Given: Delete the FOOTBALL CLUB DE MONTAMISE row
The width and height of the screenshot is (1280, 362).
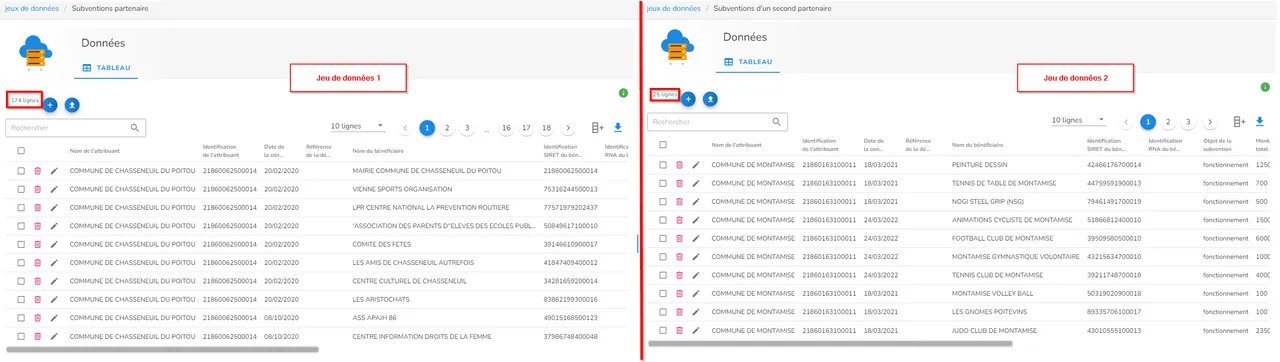Looking at the screenshot, I should [x=679, y=238].
